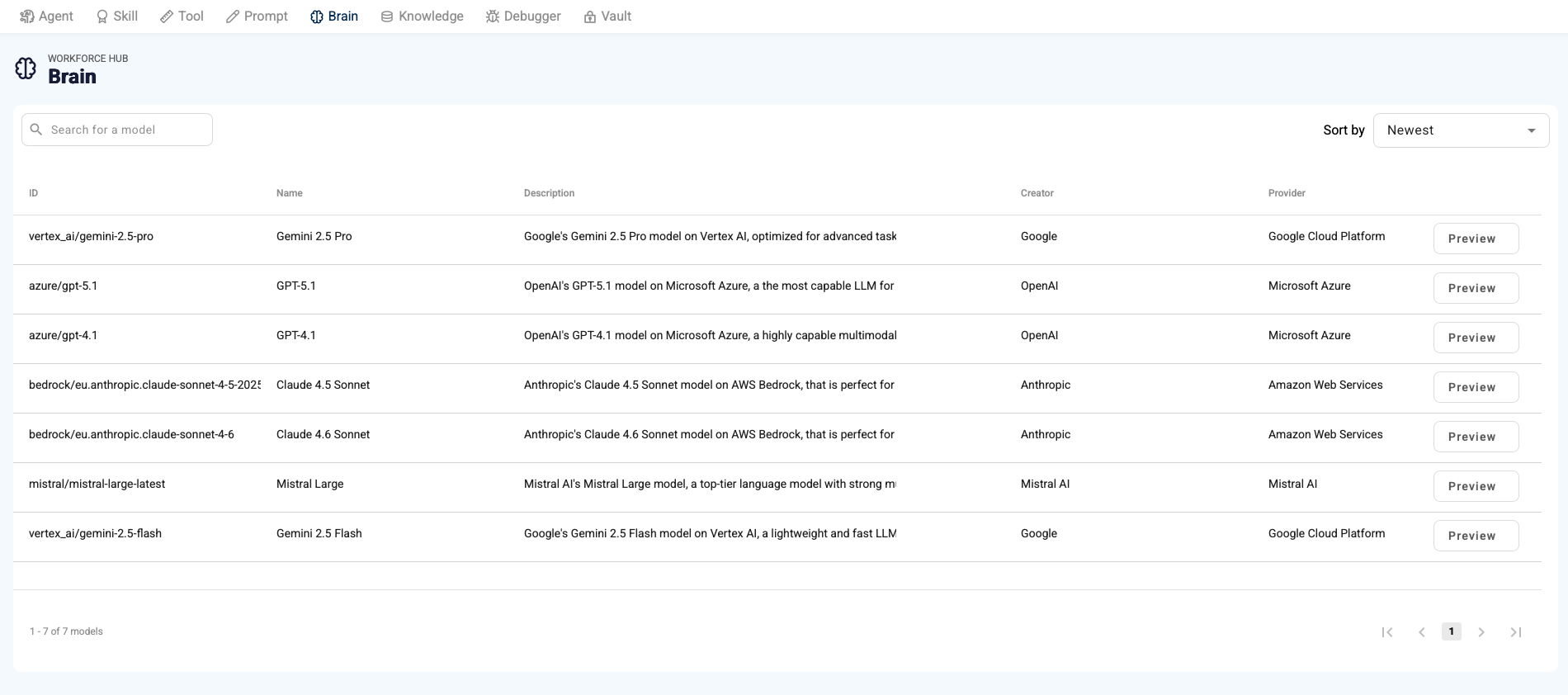Click the vertex_ai/gemini-2.5-flash ID cell
Viewport: 1568px width, 695px height.
(95, 533)
